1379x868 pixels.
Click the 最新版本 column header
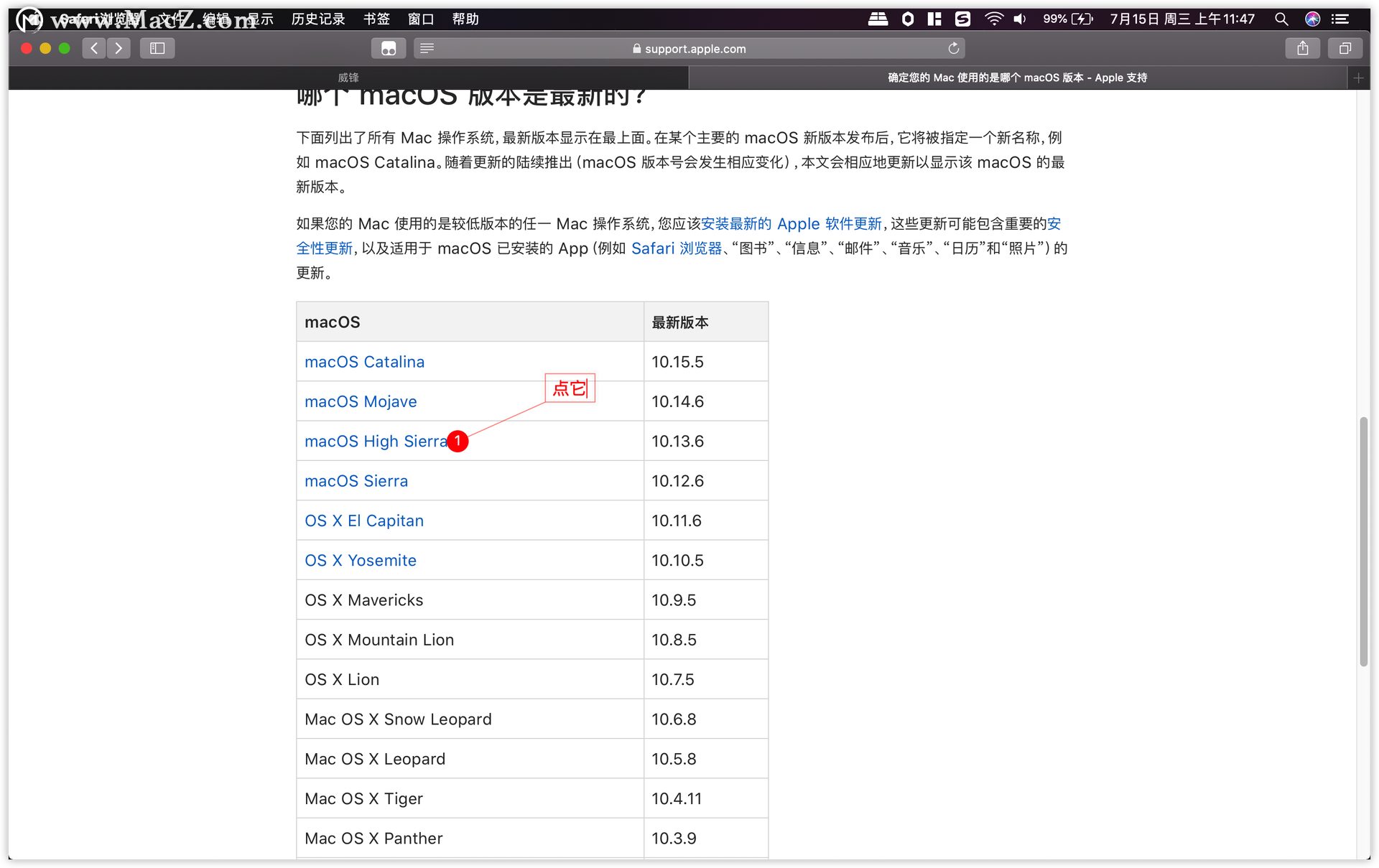(x=706, y=322)
